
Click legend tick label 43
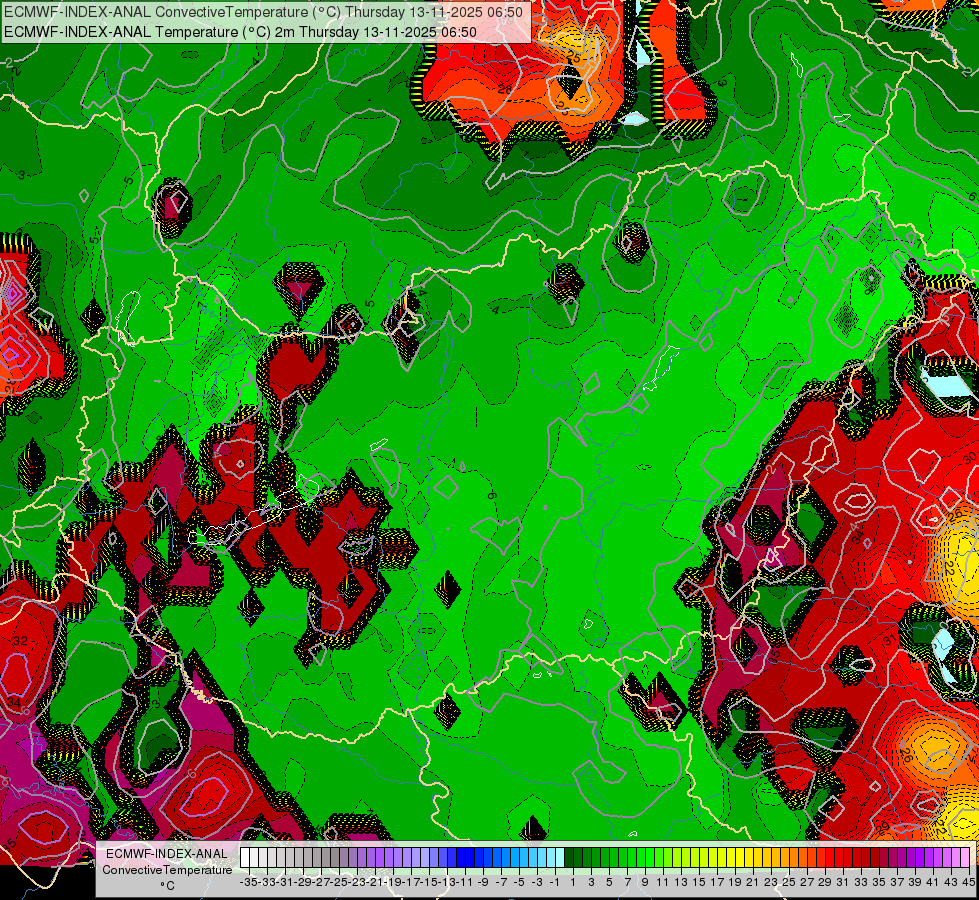click(x=951, y=882)
